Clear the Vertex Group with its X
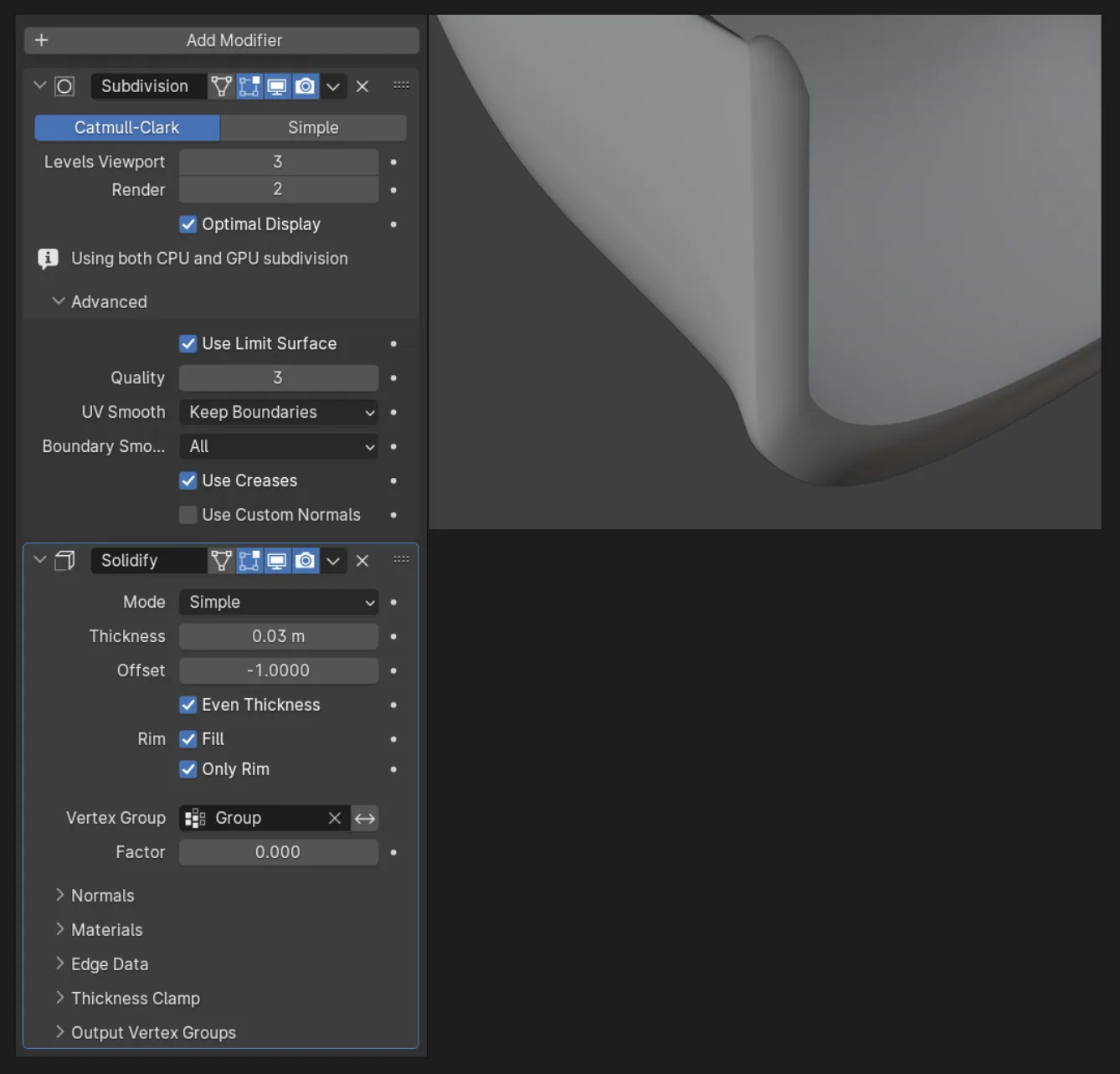The image size is (1120, 1074). click(335, 818)
